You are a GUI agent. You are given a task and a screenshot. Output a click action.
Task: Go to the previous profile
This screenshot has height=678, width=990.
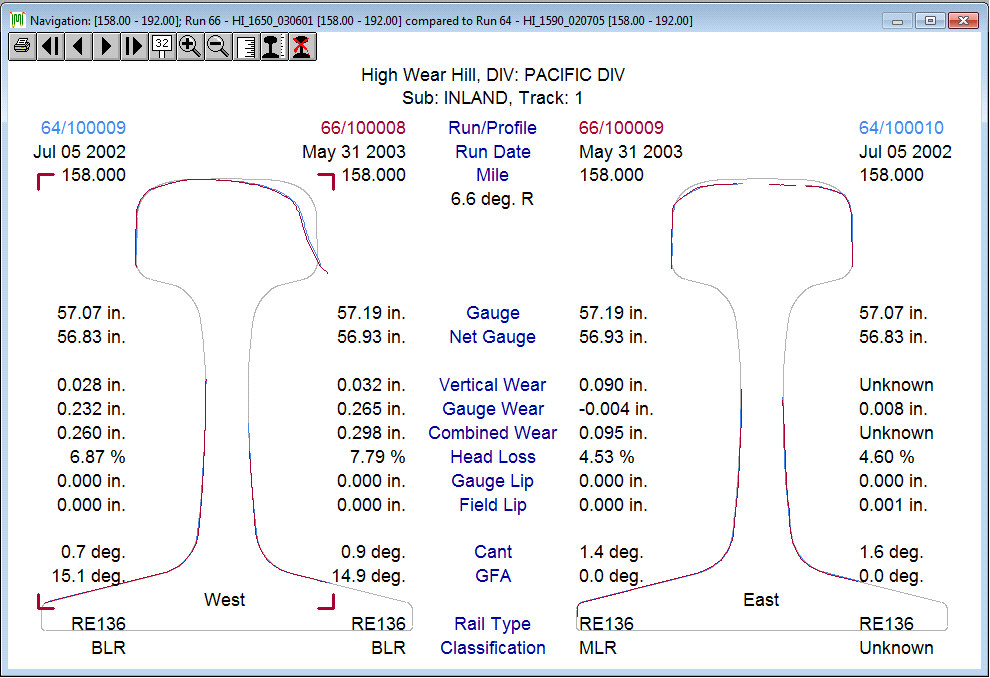[x=78, y=47]
